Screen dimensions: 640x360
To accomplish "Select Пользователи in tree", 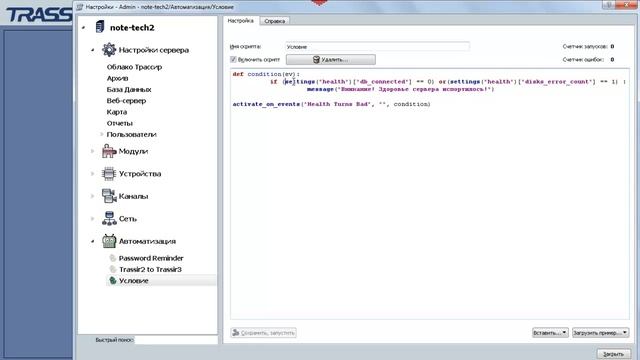I will click(131, 134).
